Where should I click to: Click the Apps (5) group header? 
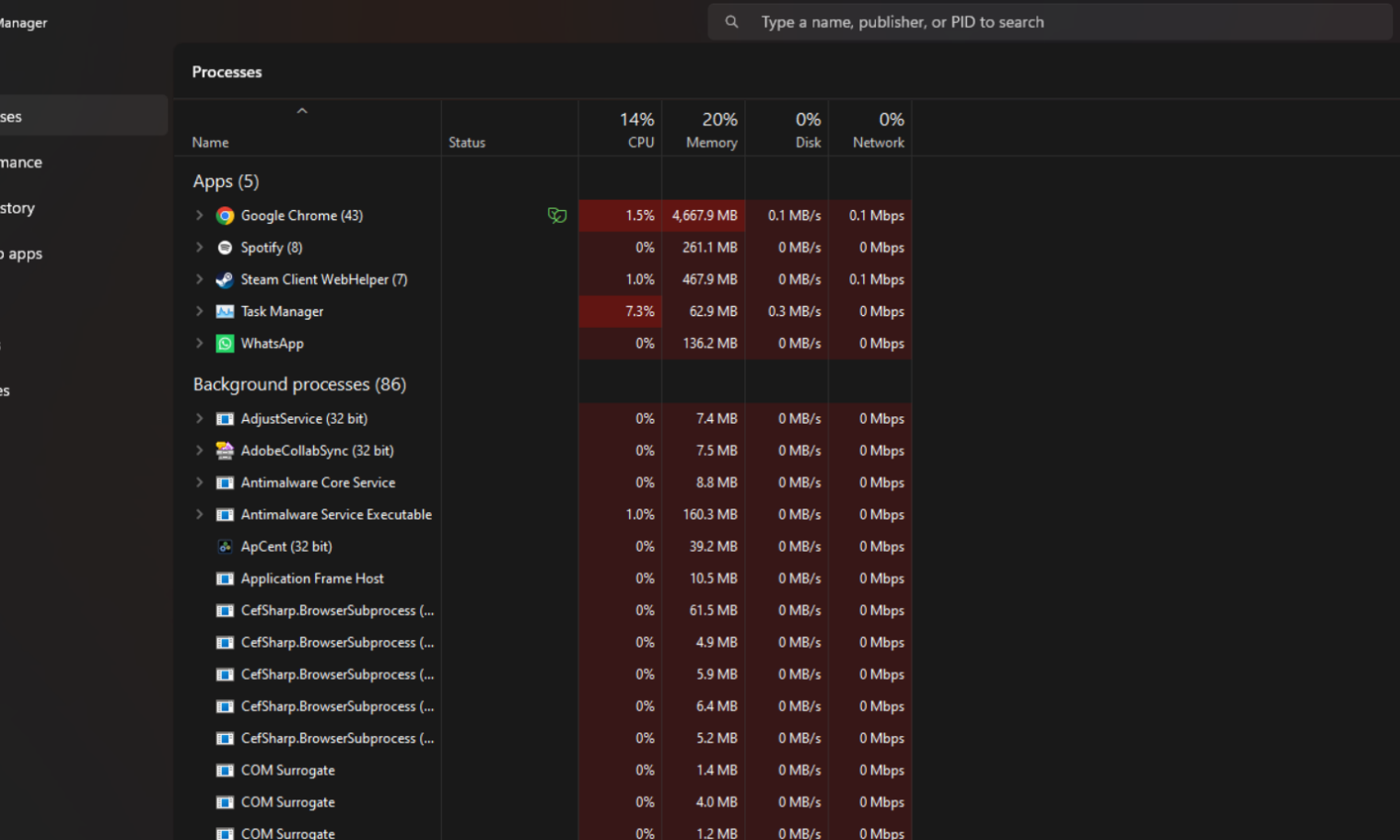(226, 181)
